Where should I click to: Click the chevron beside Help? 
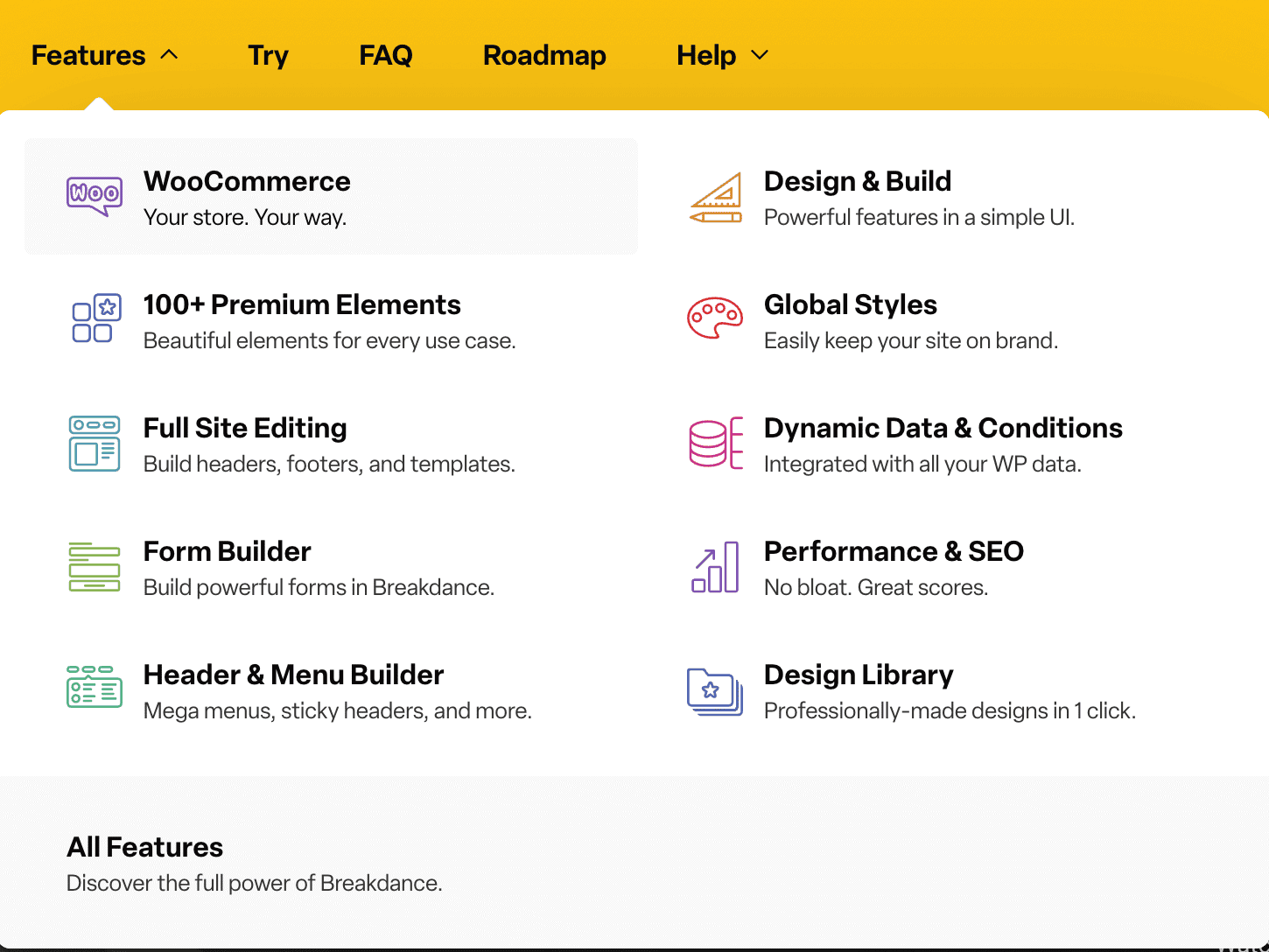(x=760, y=55)
